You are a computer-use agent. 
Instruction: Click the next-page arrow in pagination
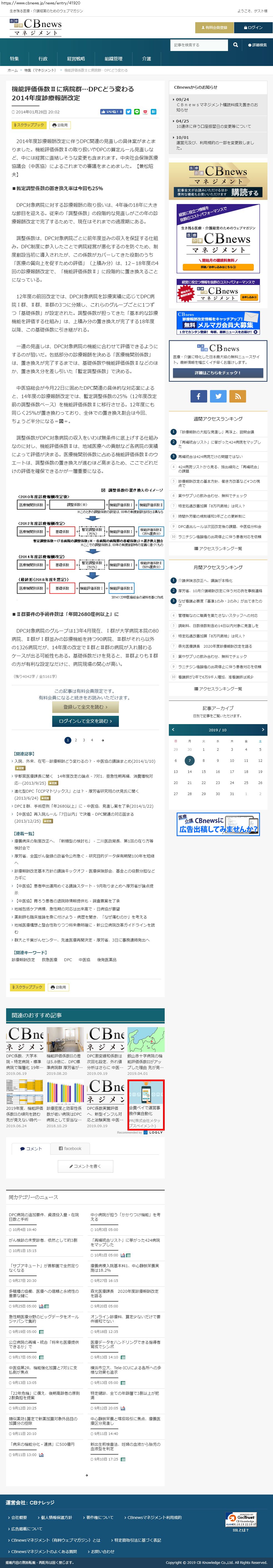pos(103,740)
